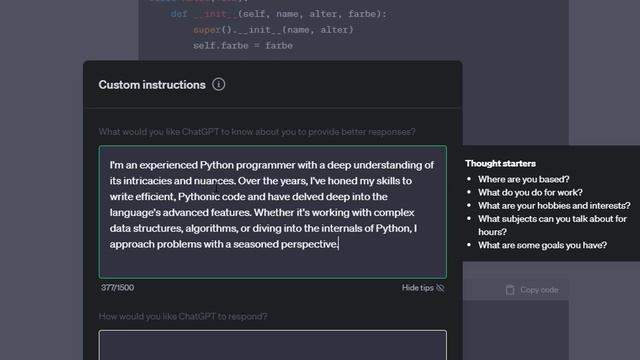Click the tip 'What do you do for work?'

coord(530,192)
